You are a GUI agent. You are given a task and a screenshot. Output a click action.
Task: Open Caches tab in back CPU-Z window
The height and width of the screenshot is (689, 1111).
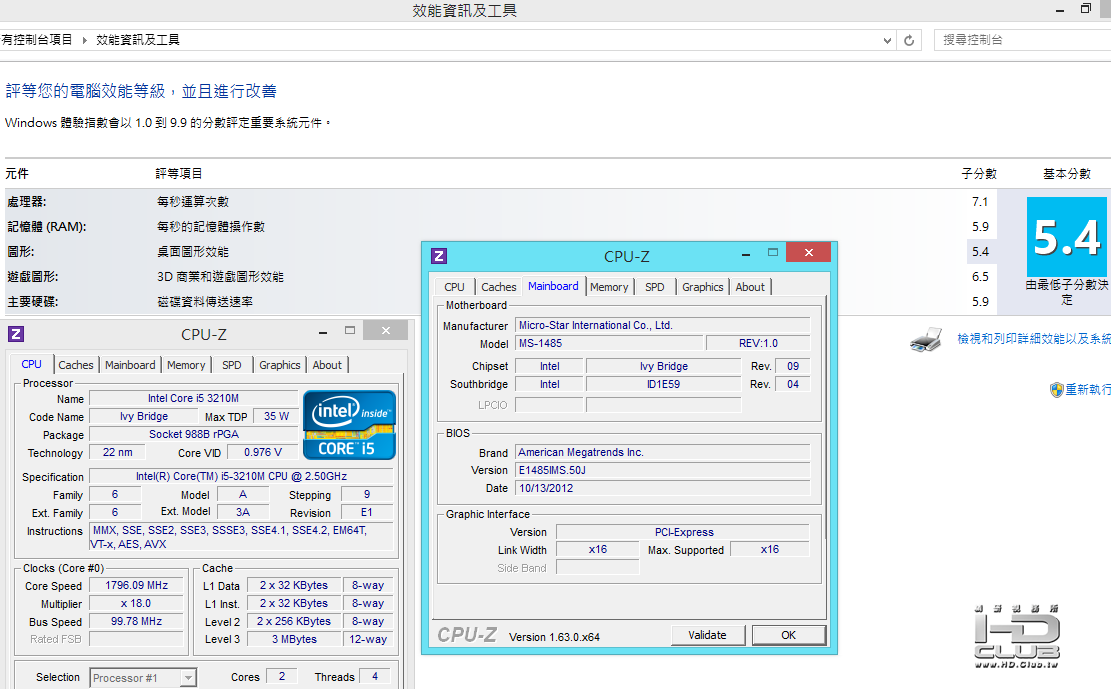click(76, 365)
